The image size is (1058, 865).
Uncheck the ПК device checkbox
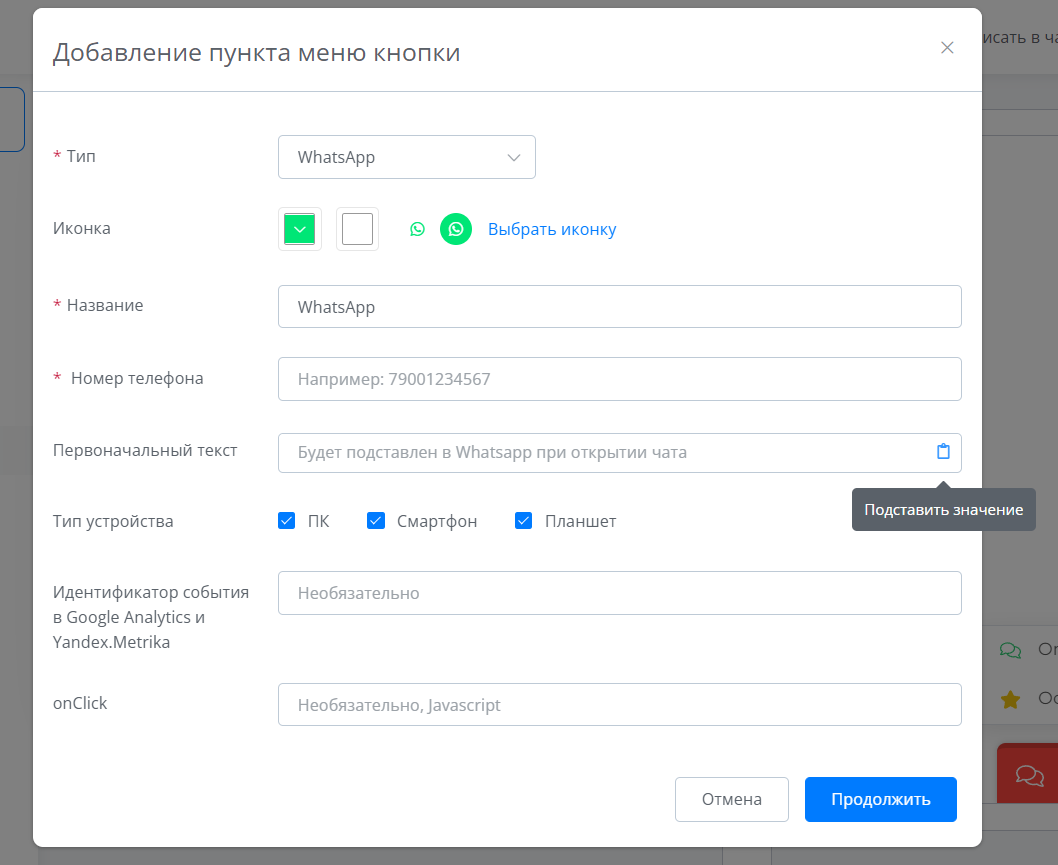tap(287, 521)
